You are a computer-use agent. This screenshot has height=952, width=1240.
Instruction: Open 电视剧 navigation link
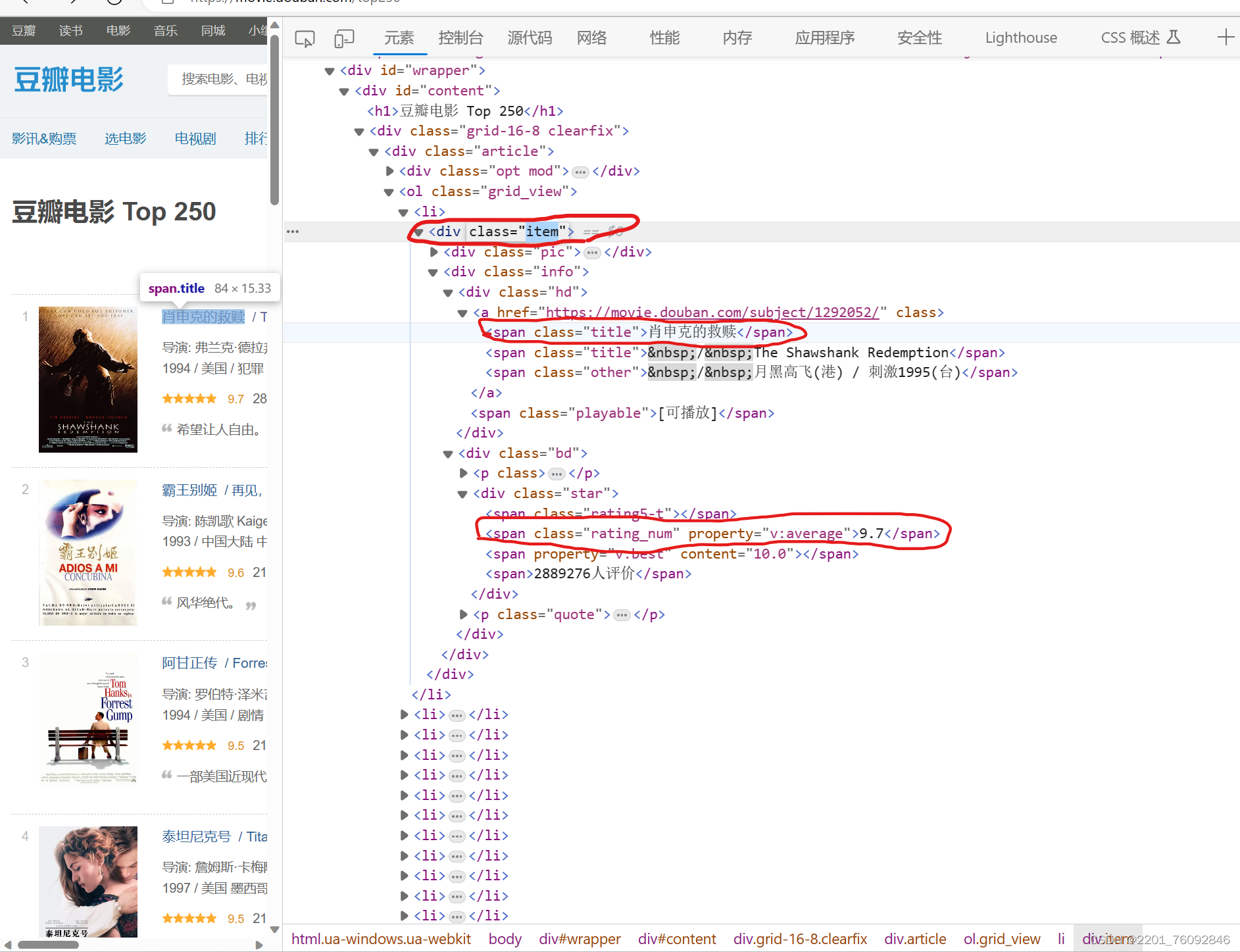point(195,139)
